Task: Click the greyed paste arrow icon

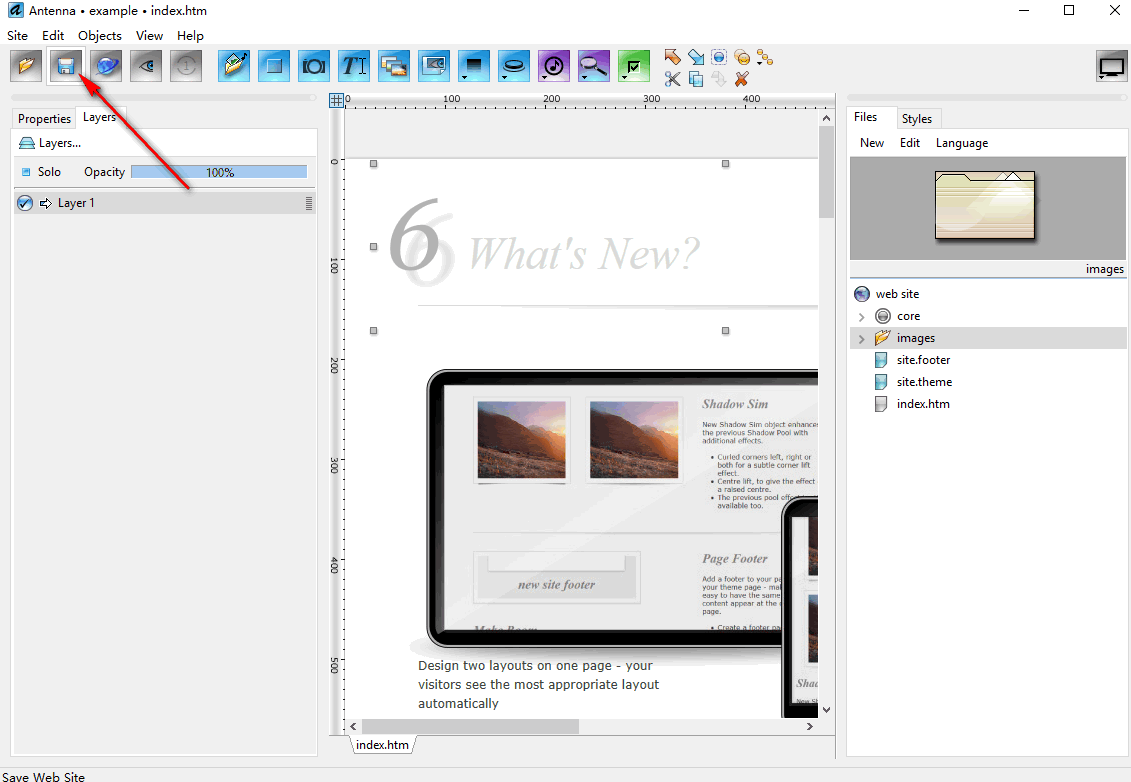Action: (x=719, y=79)
